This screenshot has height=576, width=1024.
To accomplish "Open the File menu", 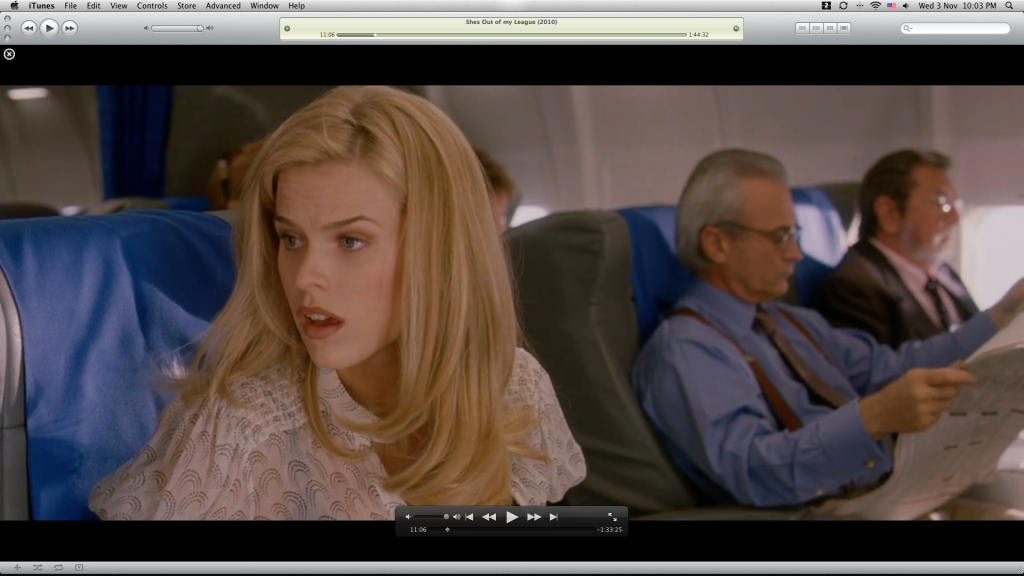I will (x=71, y=6).
